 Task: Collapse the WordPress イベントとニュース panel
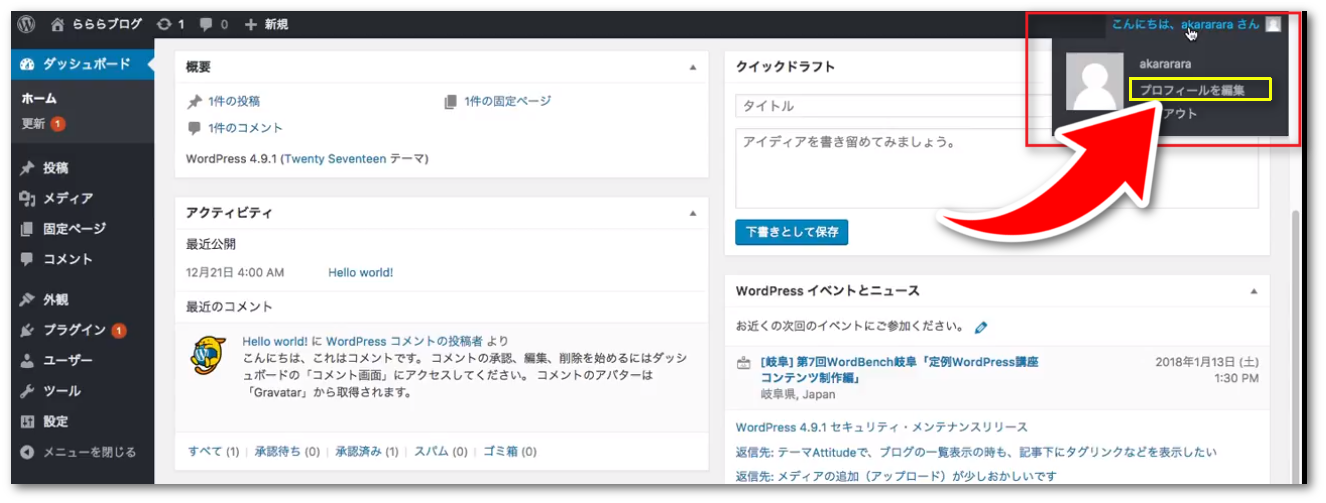tap(1253, 291)
